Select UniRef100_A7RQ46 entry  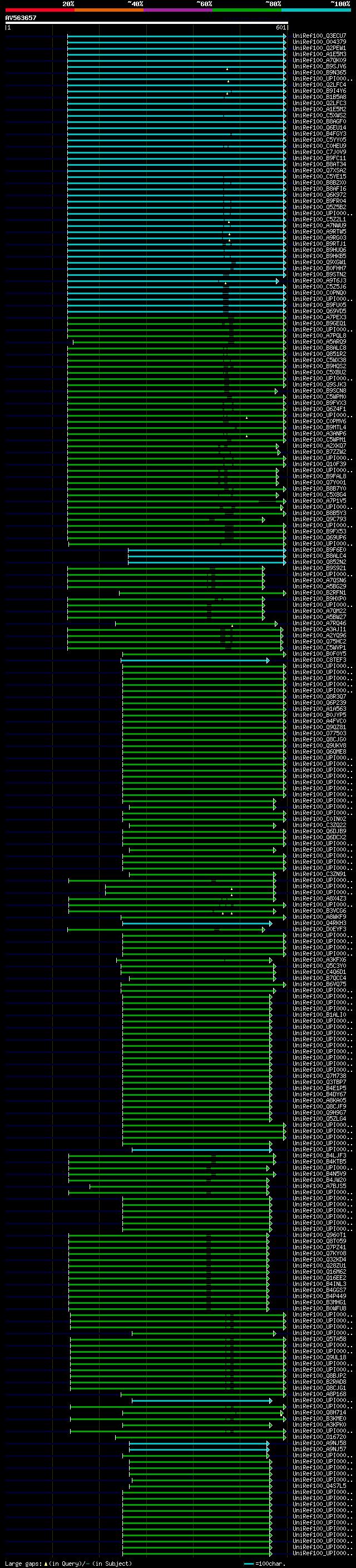pos(319,624)
